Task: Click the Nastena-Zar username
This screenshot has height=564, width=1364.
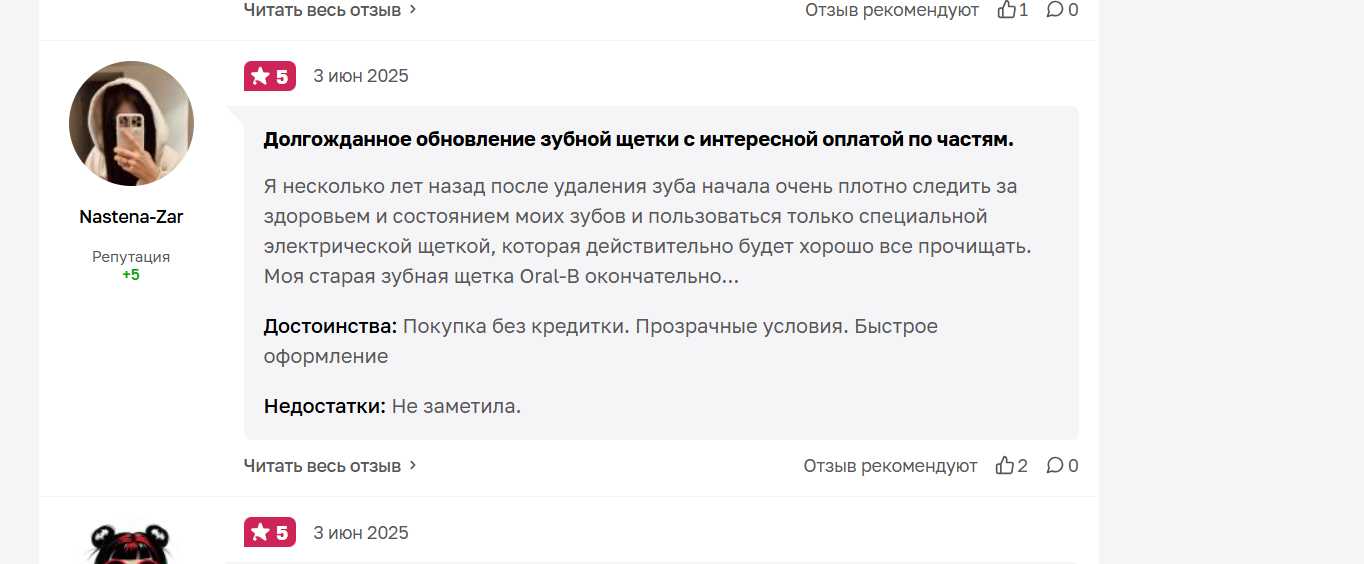Action: point(131,217)
